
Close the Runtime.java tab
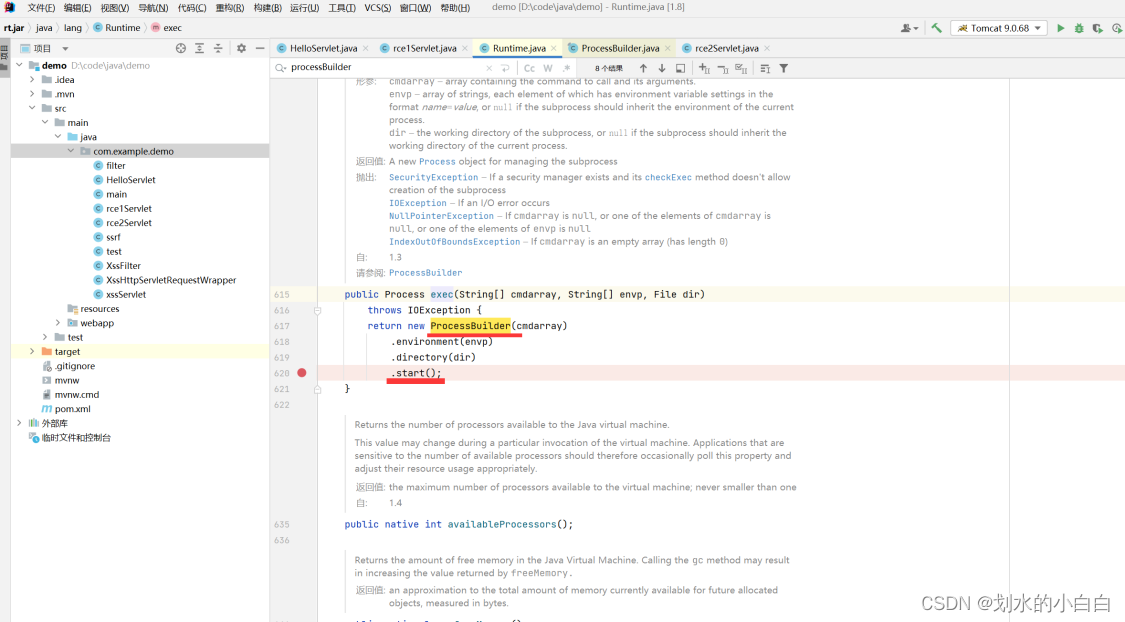click(554, 48)
